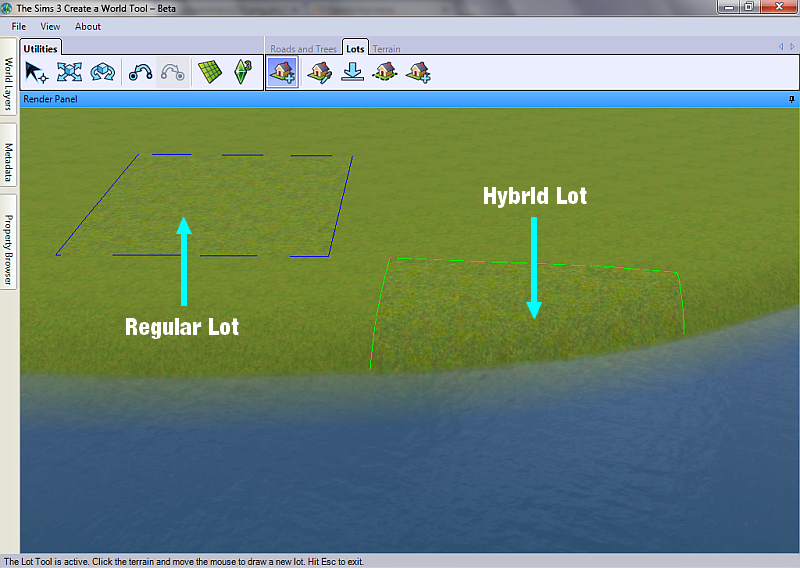
Task: Toggle the green grid display icon
Action: tap(209, 72)
